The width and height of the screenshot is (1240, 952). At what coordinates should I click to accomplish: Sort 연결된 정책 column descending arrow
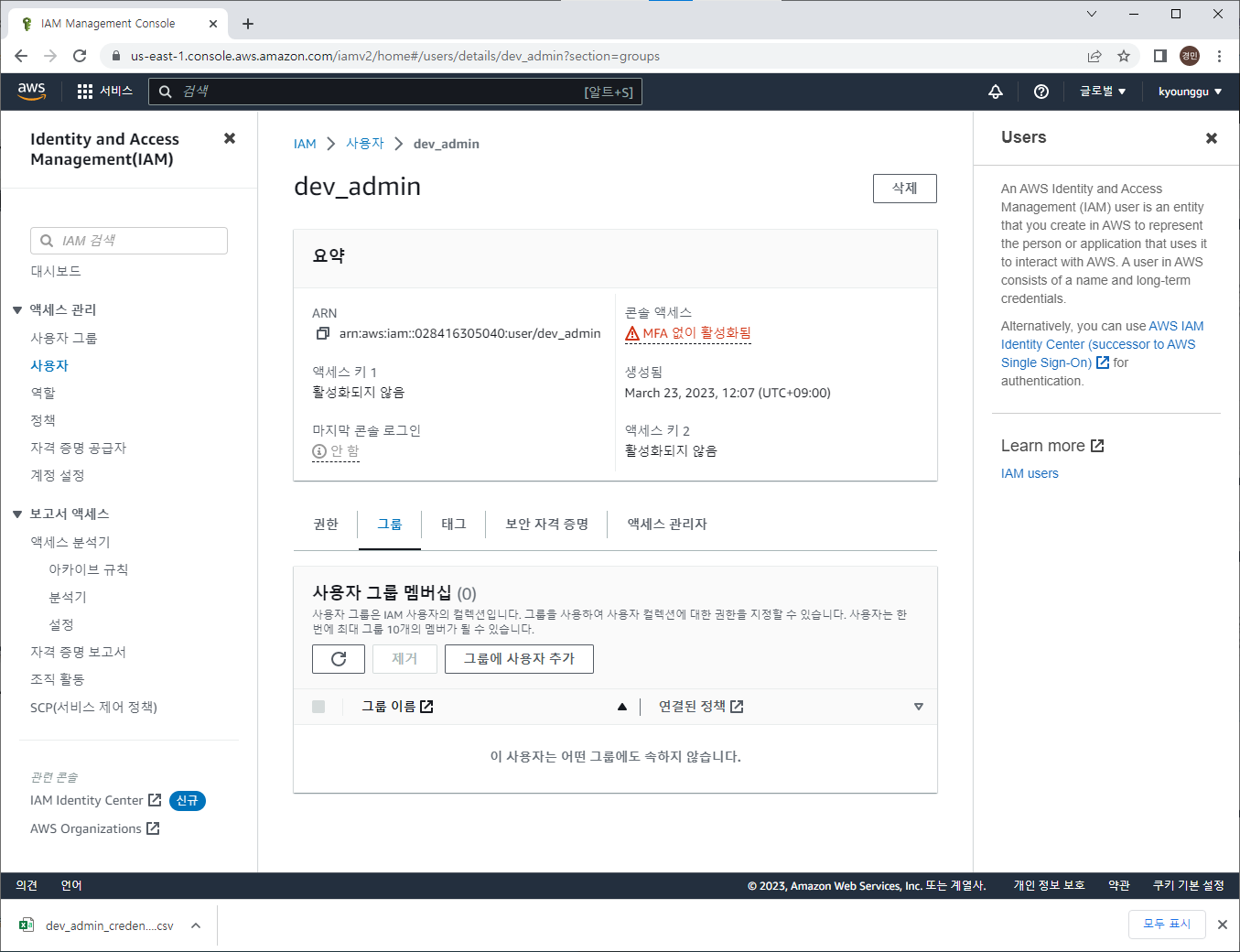(919, 707)
